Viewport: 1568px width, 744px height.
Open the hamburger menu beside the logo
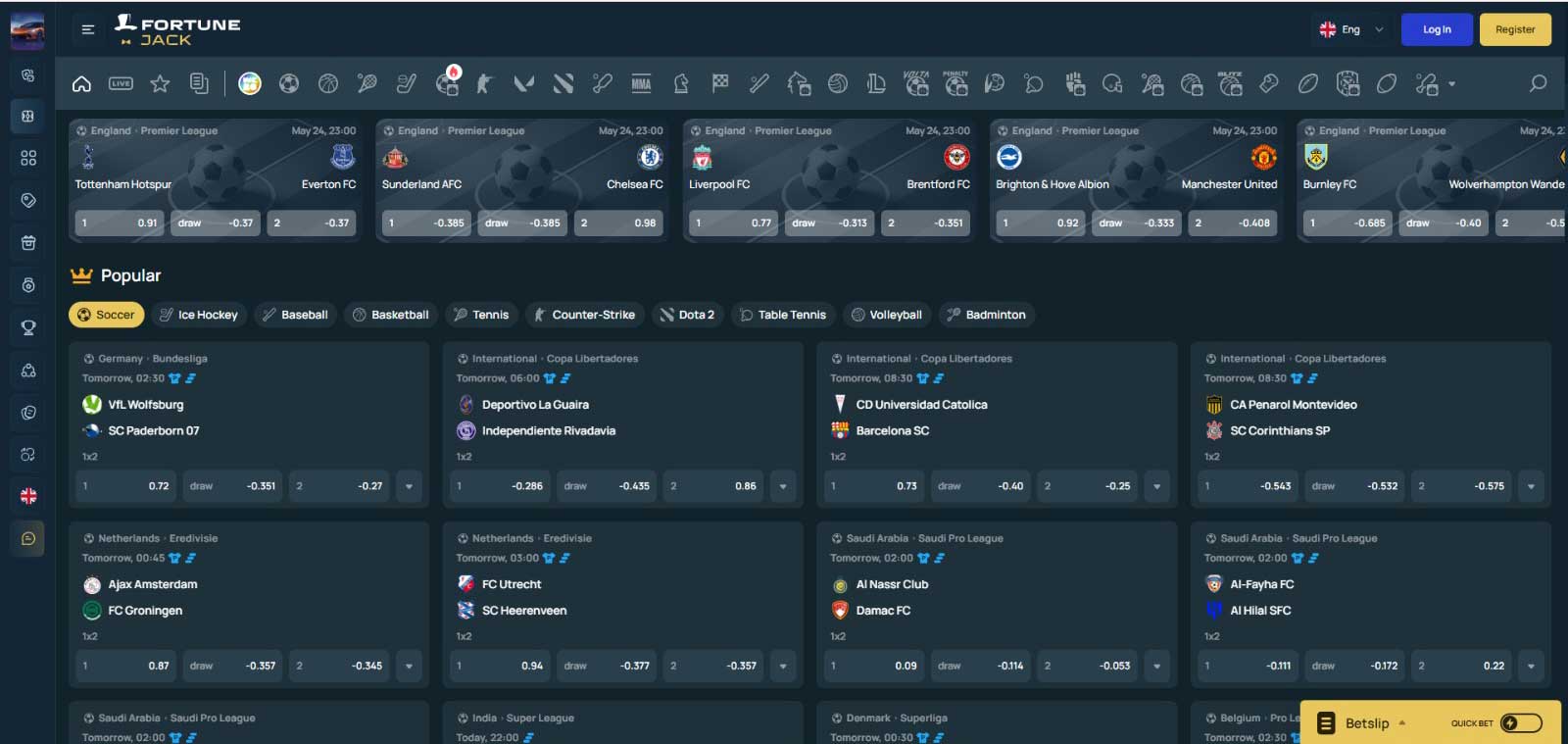88,29
